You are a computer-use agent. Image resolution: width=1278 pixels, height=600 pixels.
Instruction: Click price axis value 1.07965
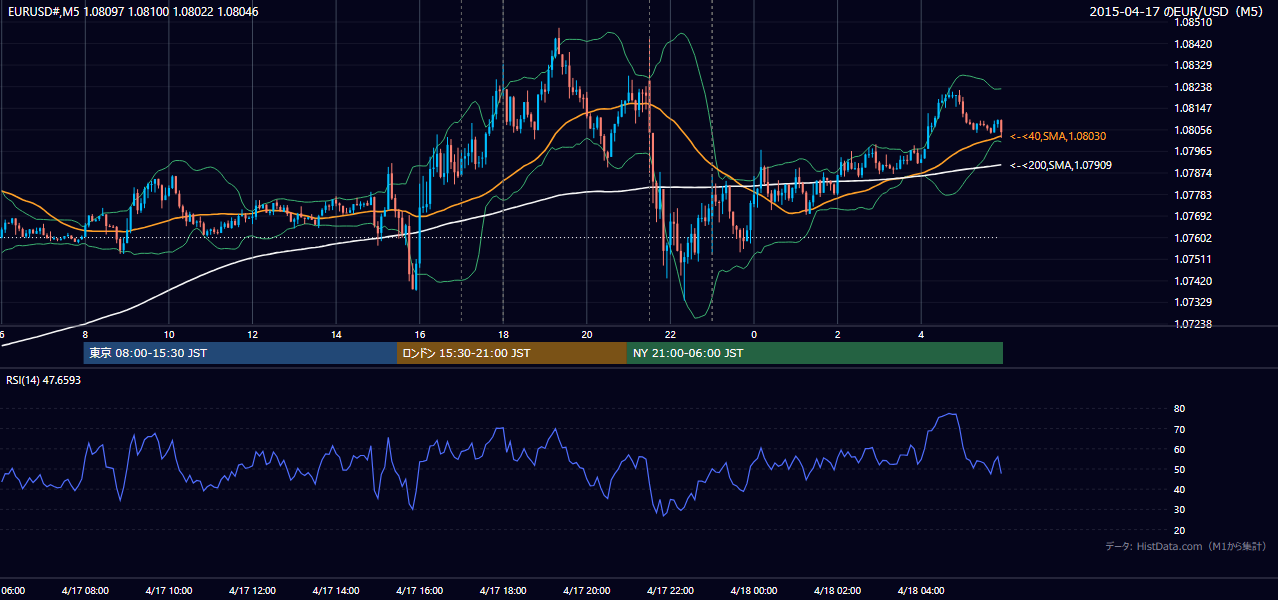click(x=1193, y=151)
